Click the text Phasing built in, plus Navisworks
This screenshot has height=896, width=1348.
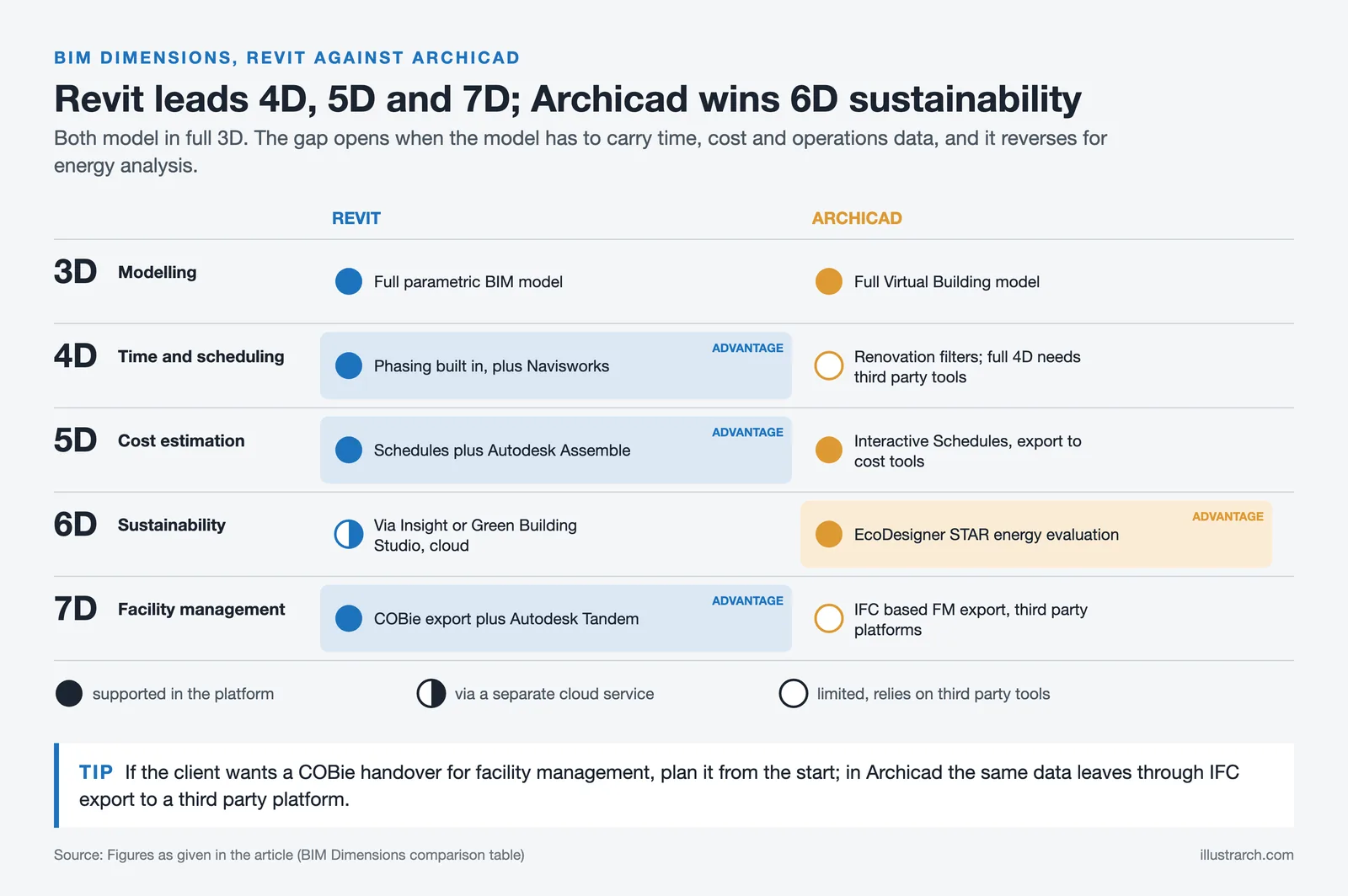pos(491,366)
